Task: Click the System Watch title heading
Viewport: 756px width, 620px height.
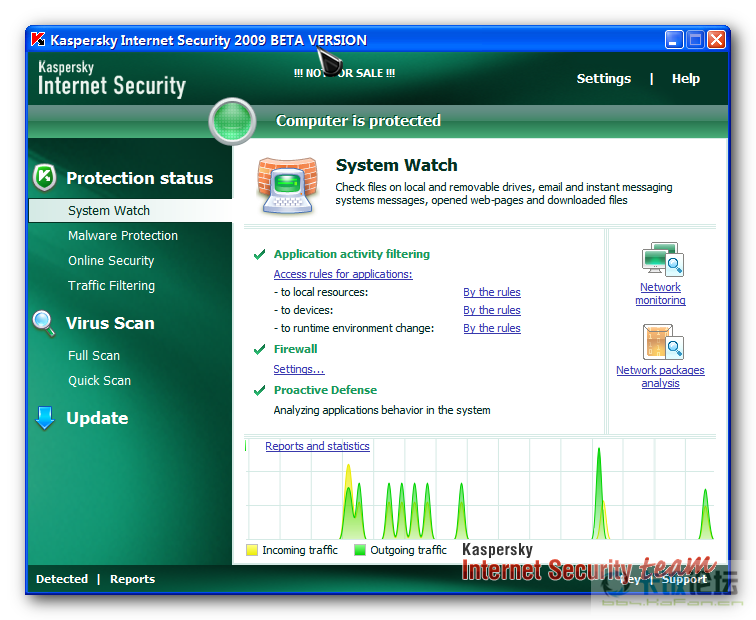Action: click(x=396, y=165)
